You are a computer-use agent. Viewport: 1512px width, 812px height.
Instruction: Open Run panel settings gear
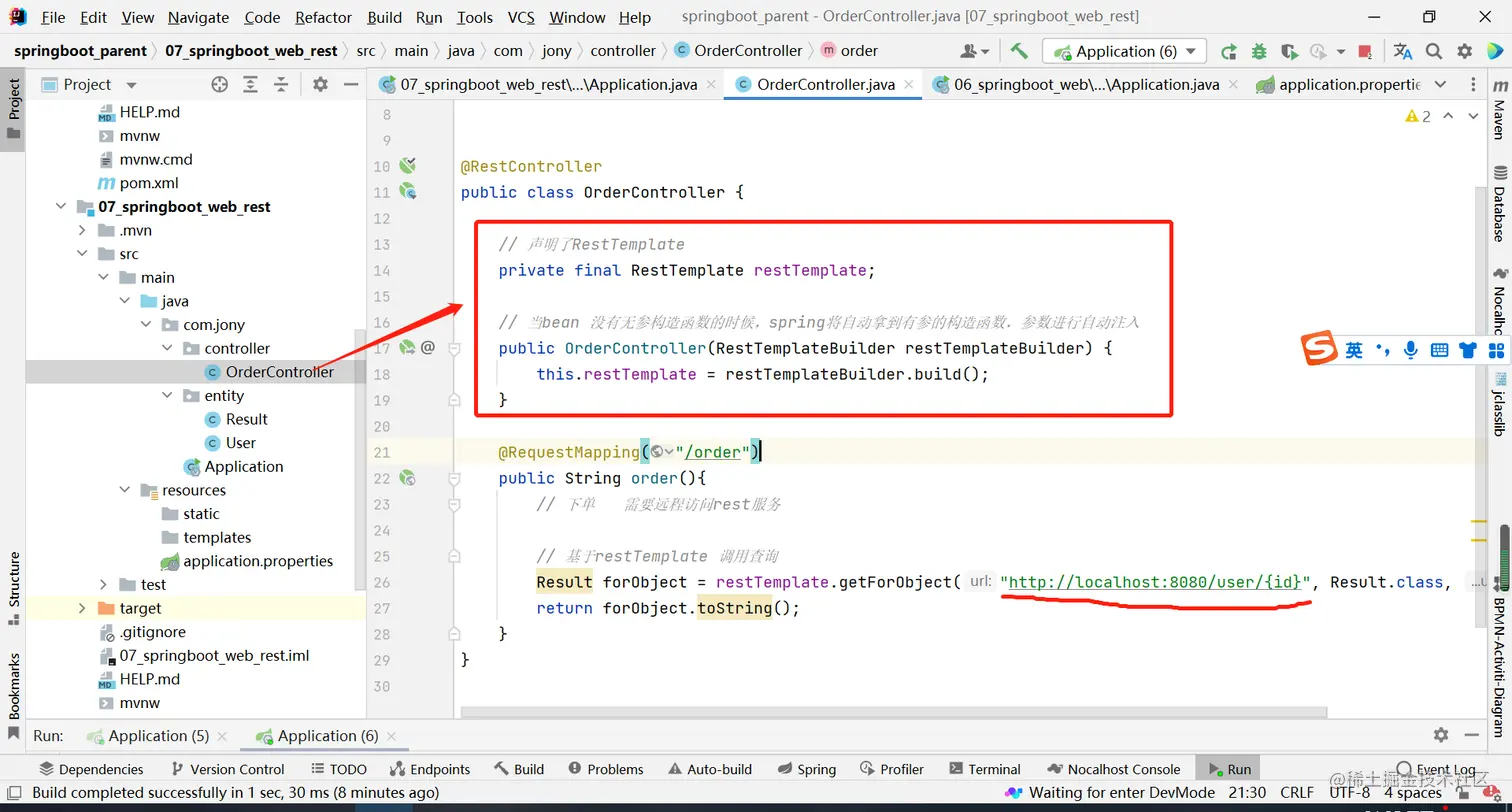click(1441, 735)
